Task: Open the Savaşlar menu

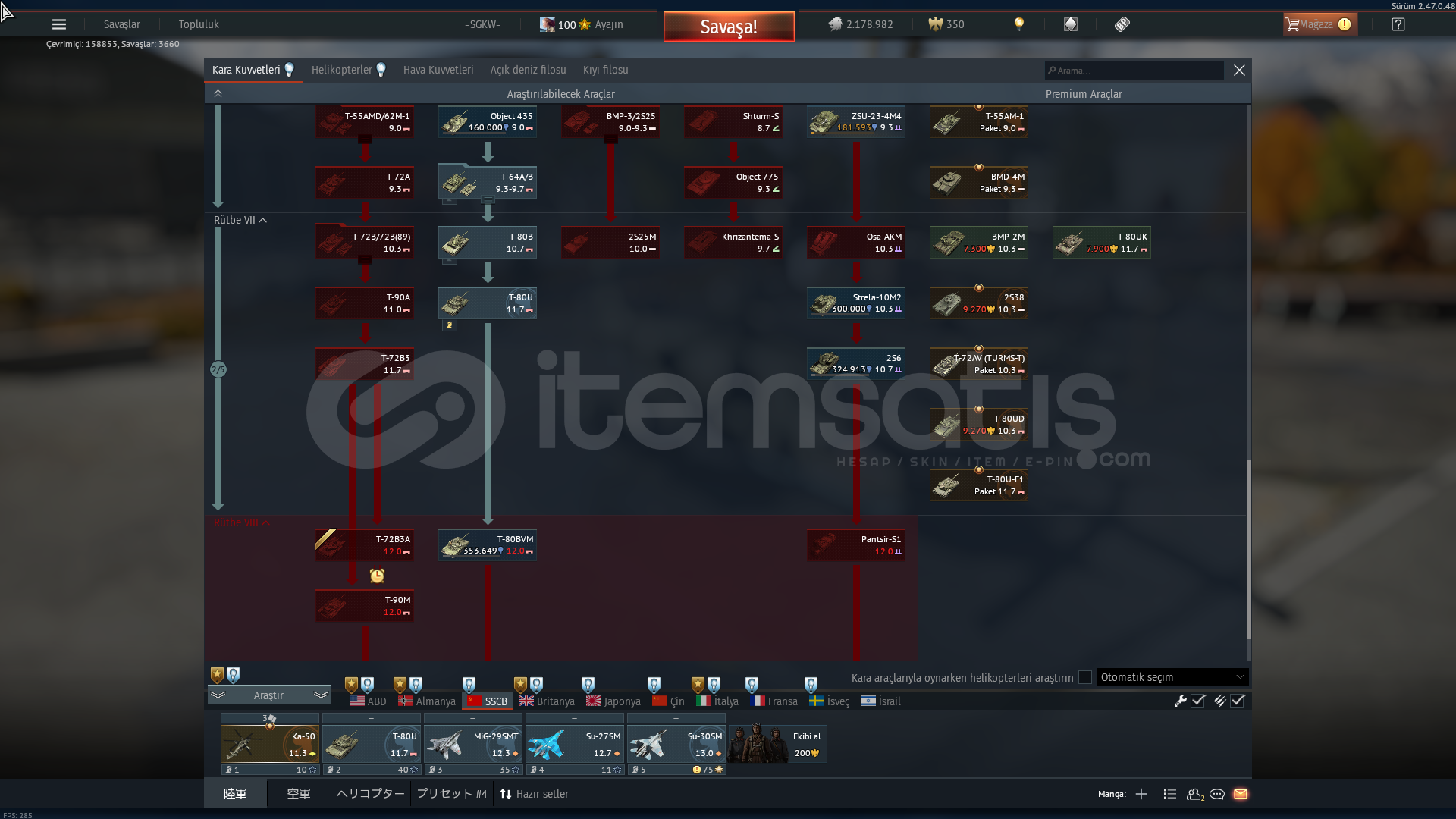Action: (122, 24)
